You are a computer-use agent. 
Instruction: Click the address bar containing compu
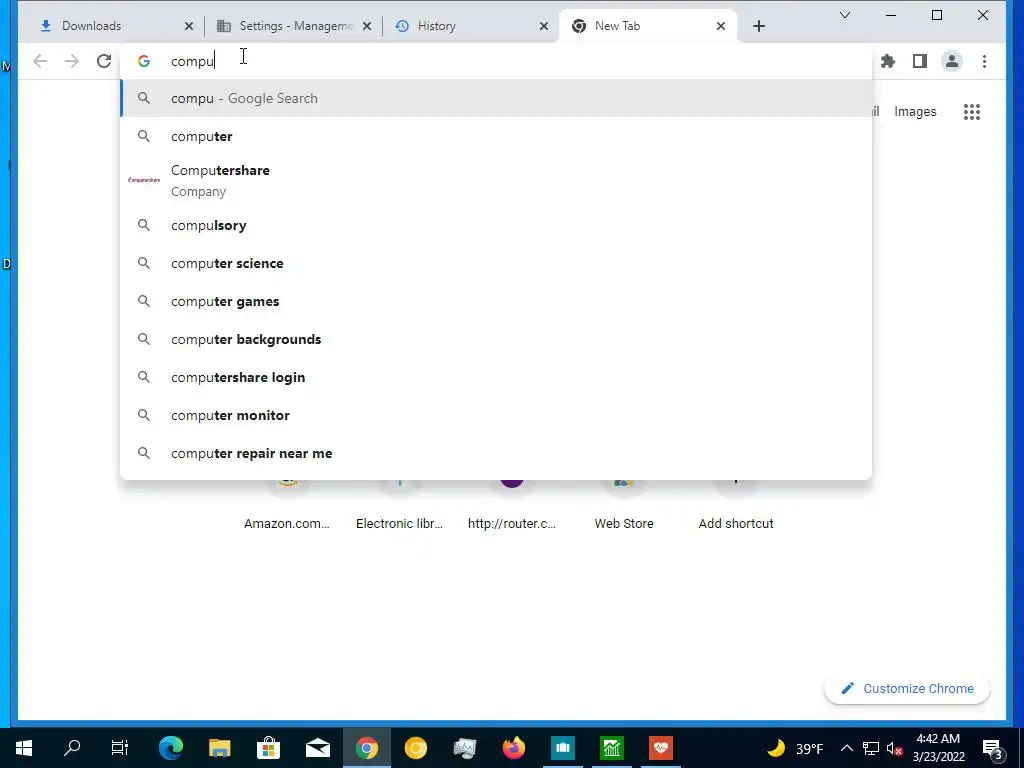pos(496,61)
